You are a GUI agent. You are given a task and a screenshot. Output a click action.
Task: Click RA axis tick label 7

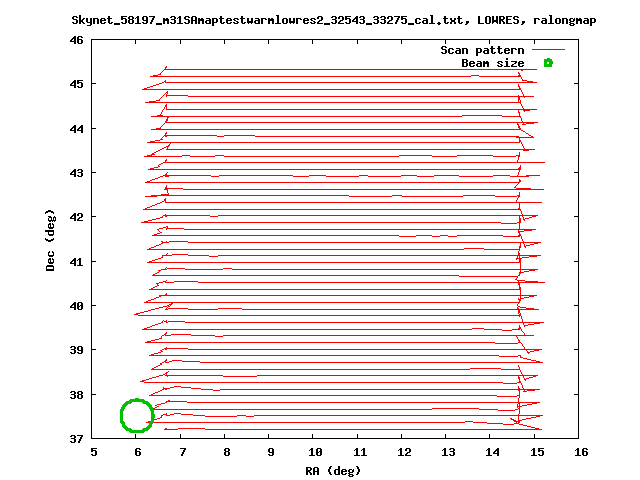(x=182, y=452)
